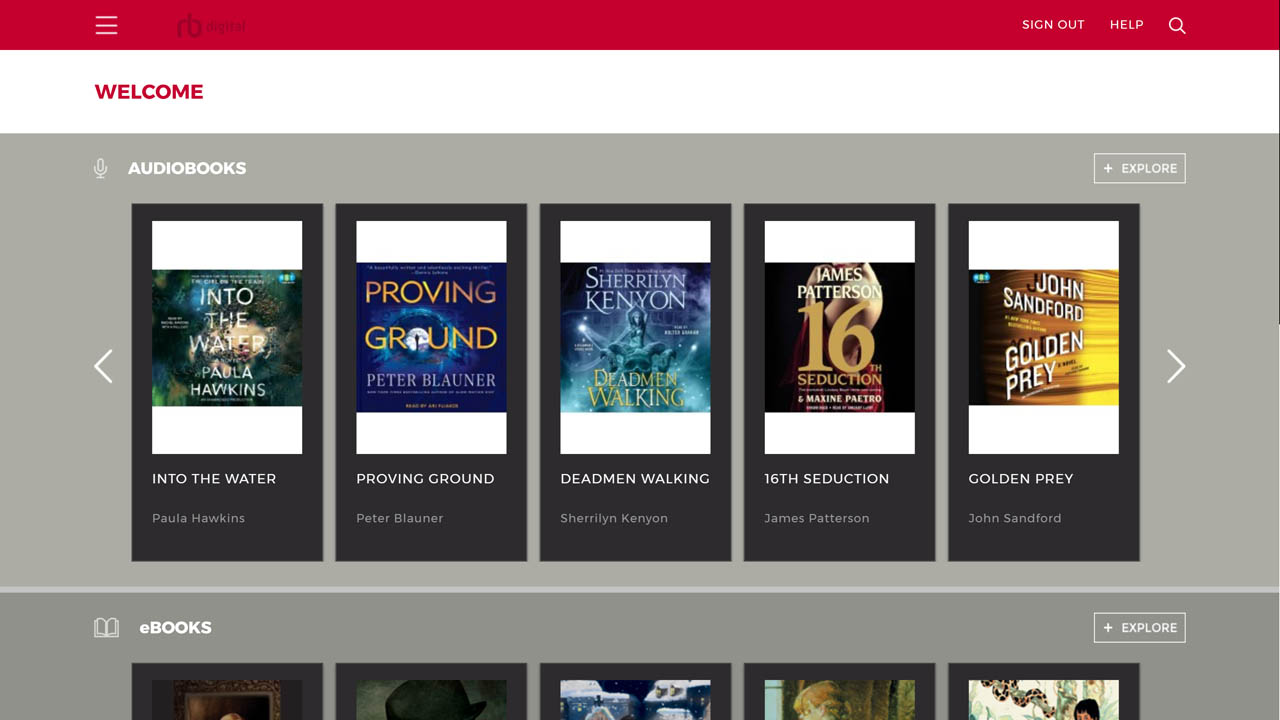Open the Into the Water cover
This screenshot has height=720, width=1280.
pyautogui.click(x=227, y=338)
